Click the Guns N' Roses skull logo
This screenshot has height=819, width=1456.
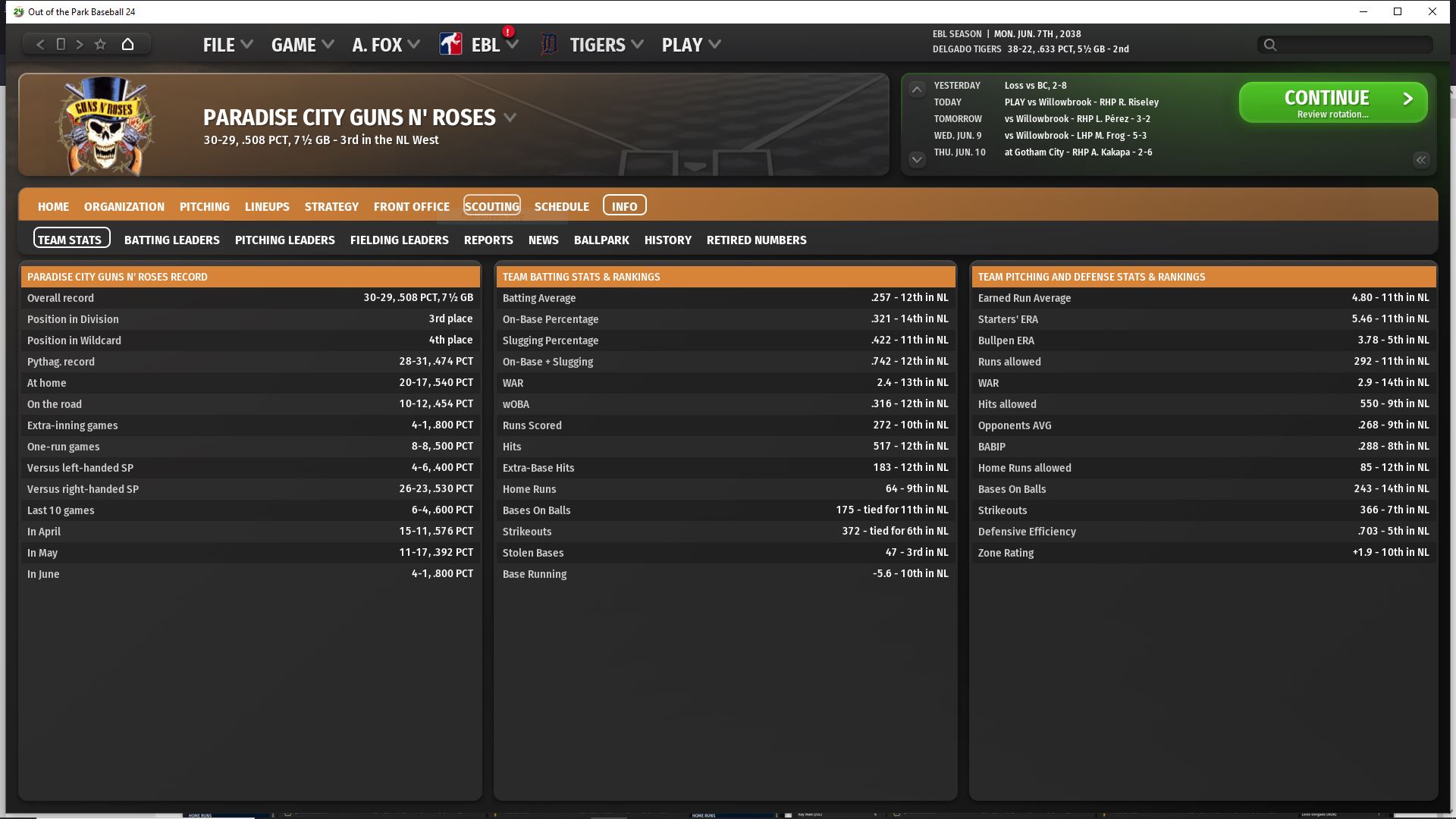105,124
